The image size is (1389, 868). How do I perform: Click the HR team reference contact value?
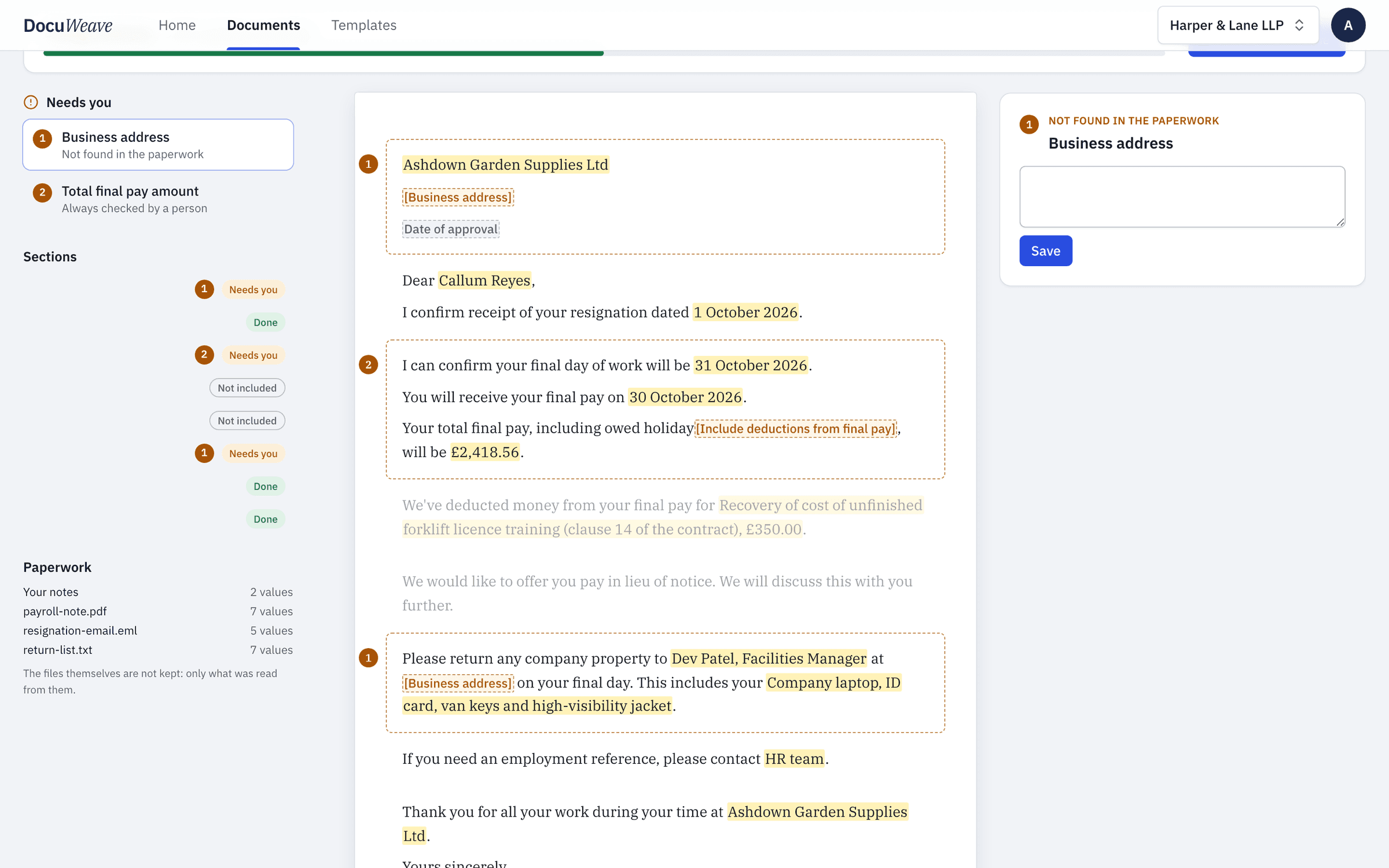point(794,759)
